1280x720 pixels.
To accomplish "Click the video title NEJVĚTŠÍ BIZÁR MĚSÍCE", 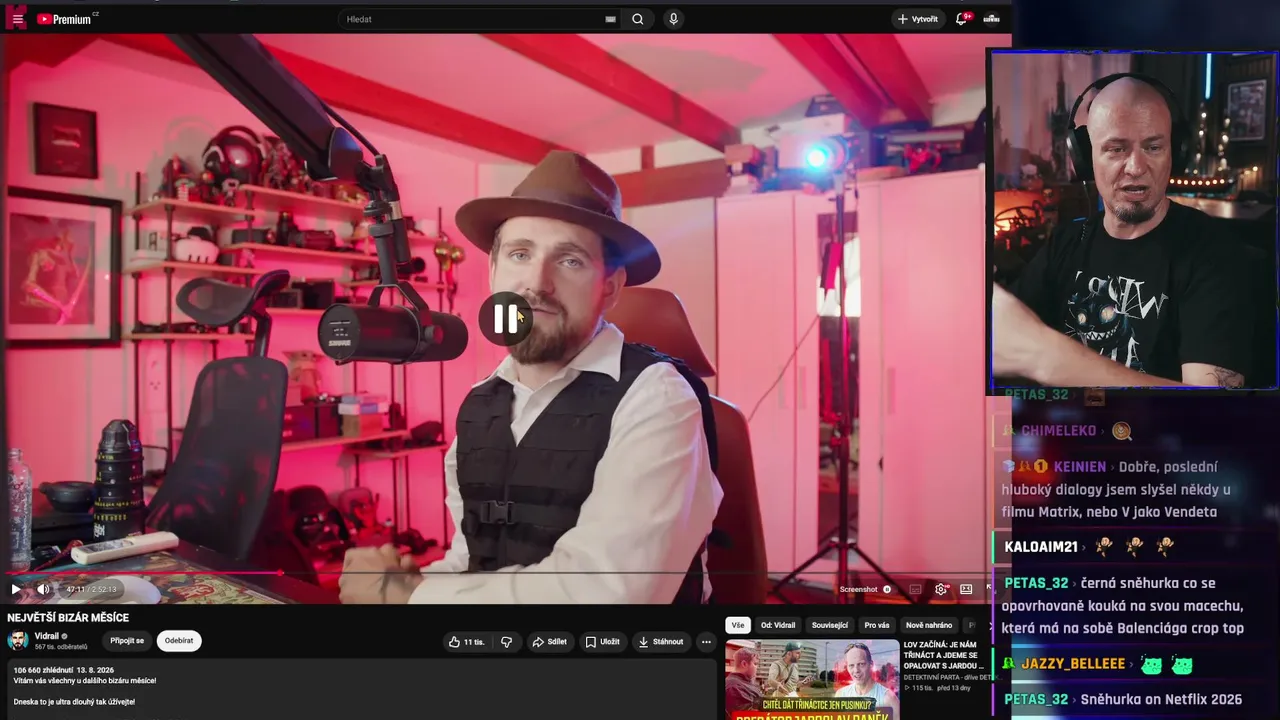I will pos(68,618).
